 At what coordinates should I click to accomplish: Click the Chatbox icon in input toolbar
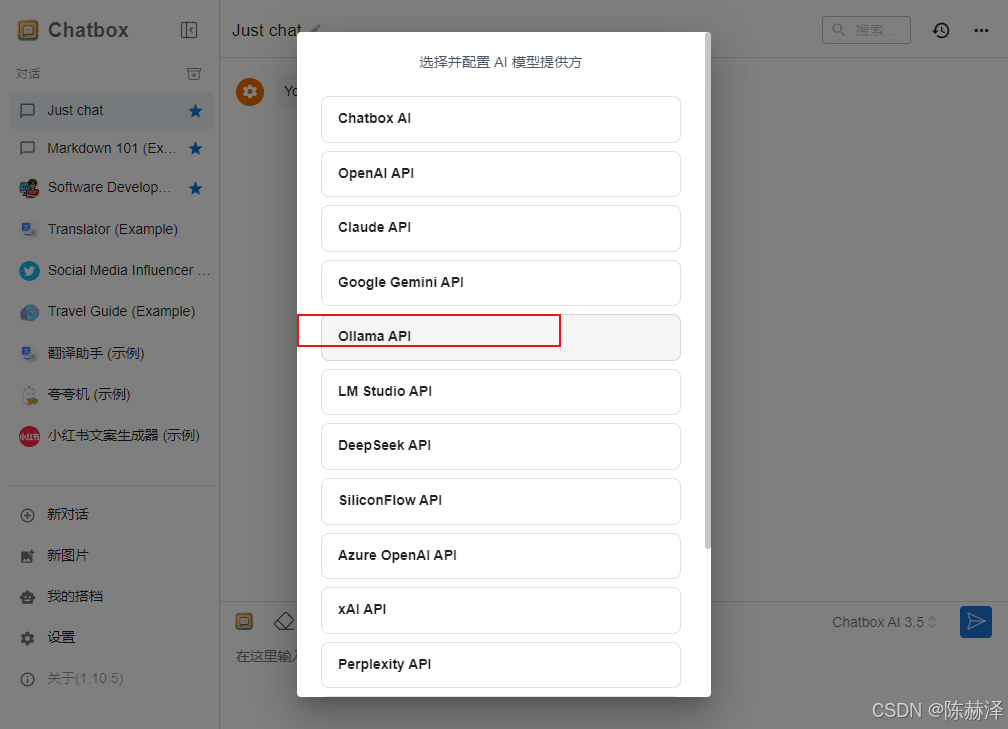click(x=244, y=621)
